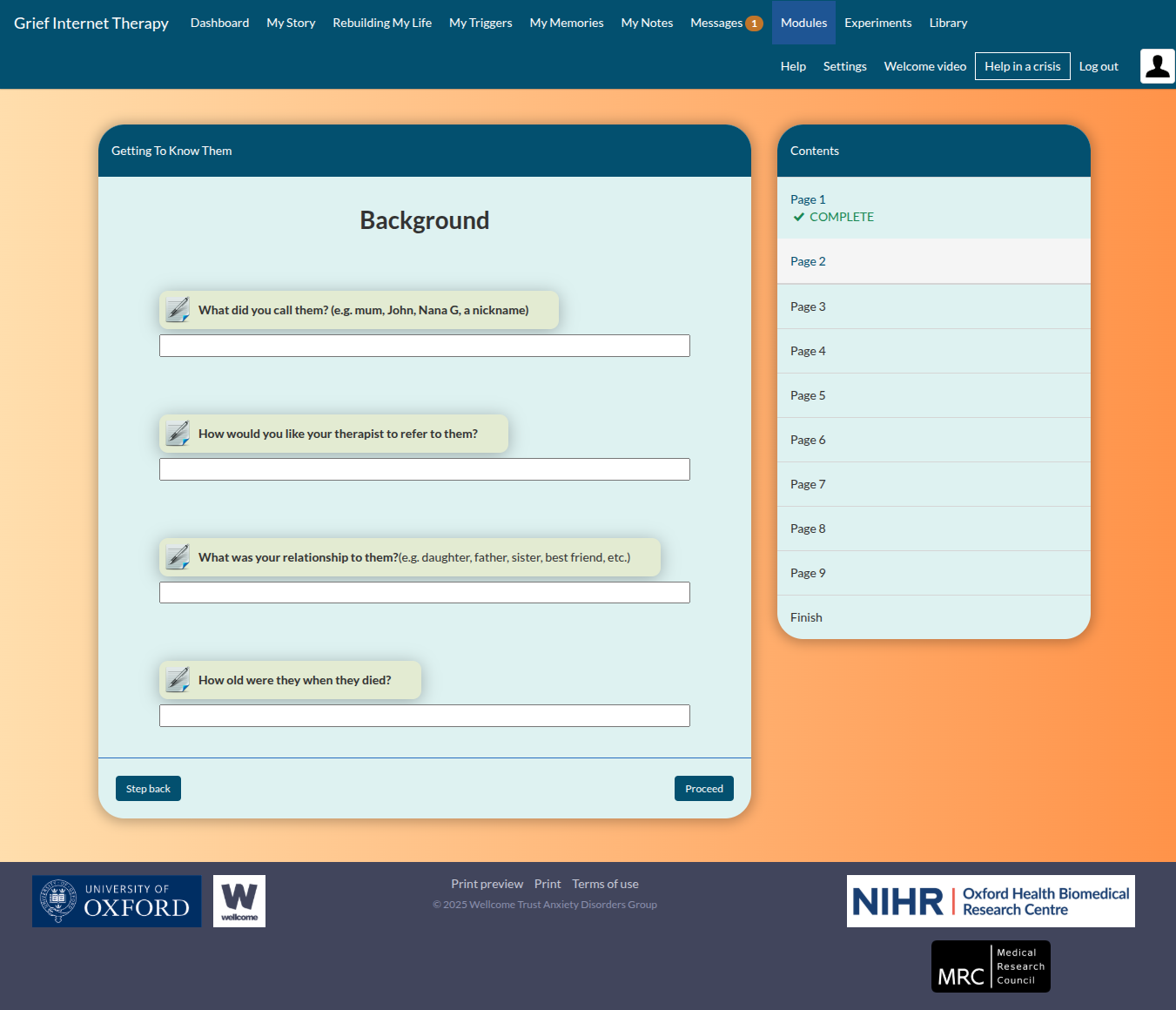
Task: Click the Medical Research Council logo
Action: click(991, 966)
